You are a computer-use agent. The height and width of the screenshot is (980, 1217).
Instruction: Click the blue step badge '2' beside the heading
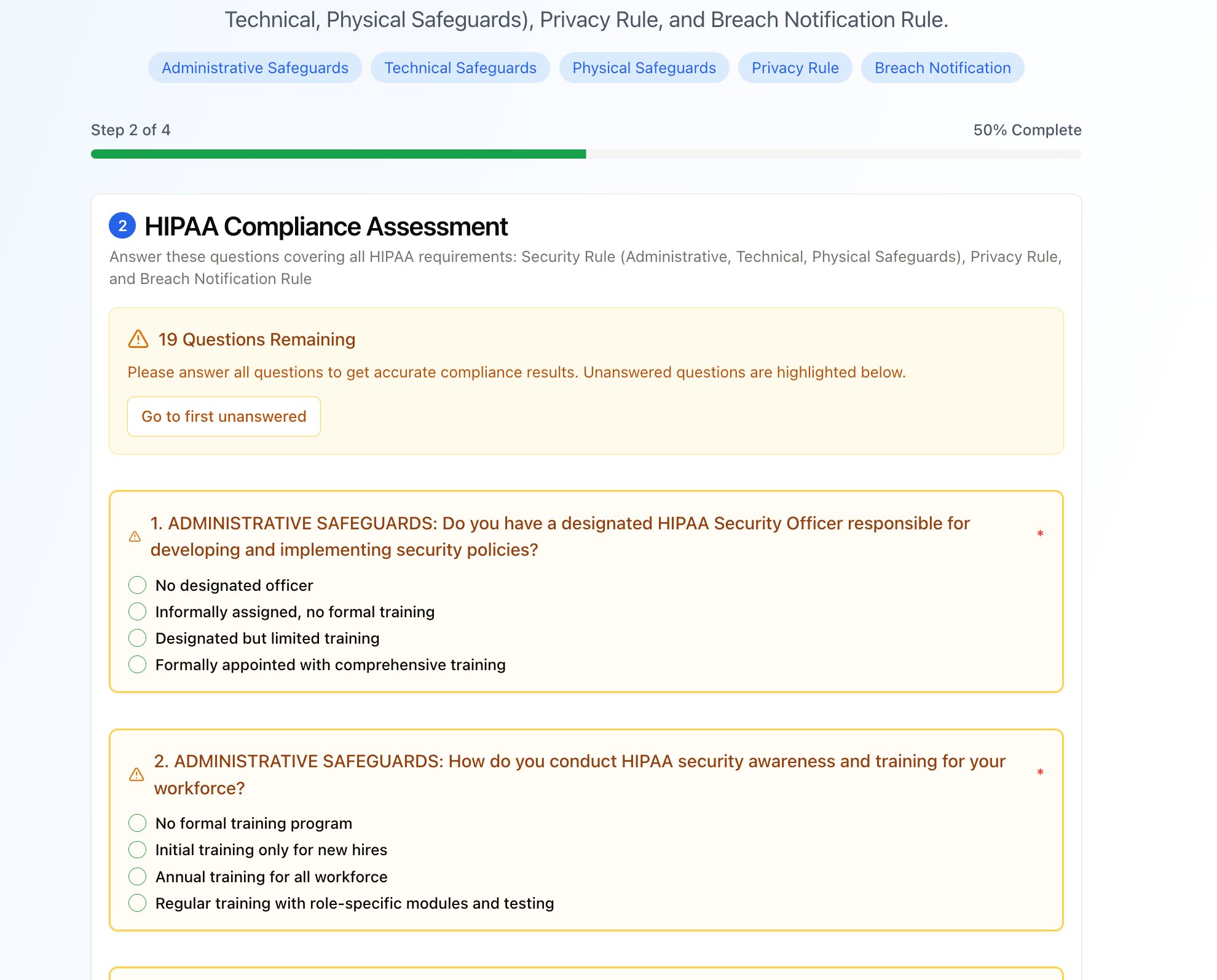[123, 226]
